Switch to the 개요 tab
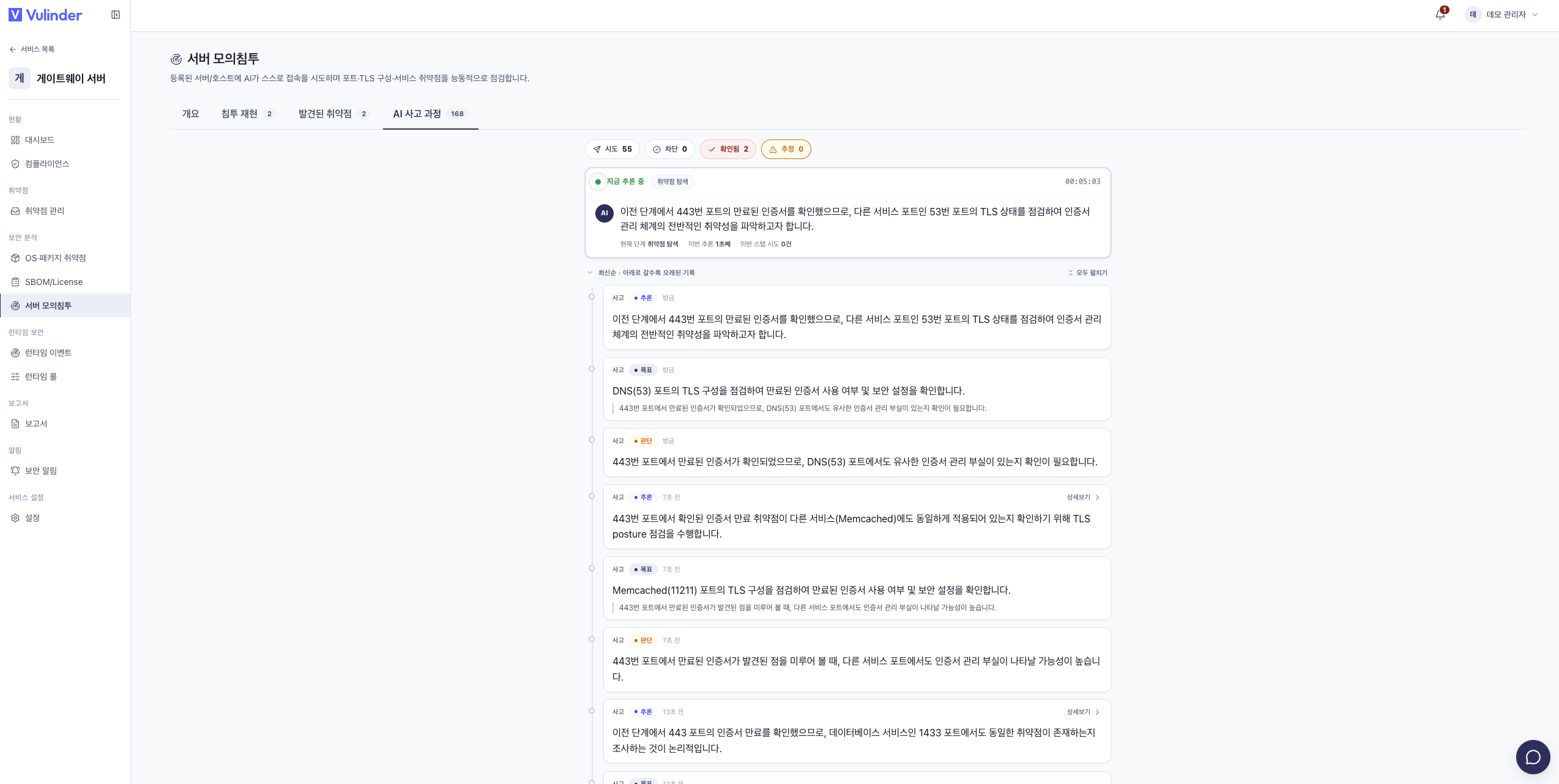Image resolution: width=1559 pixels, height=784 pixels. (x=190, y=114)
